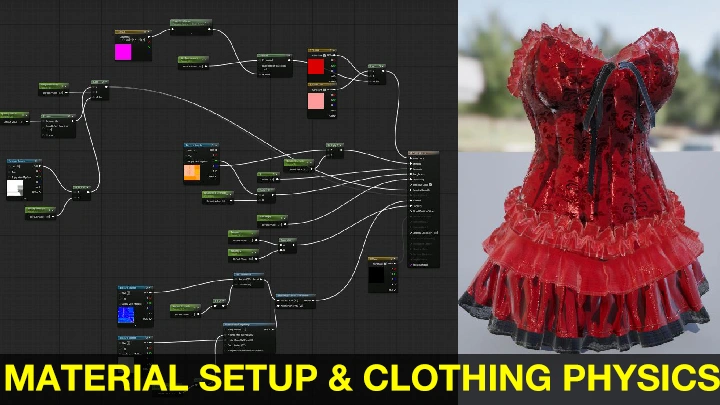Click the magenta color preview swatch
The height and width of the screenshot is (405, 720).
[124, 52]
